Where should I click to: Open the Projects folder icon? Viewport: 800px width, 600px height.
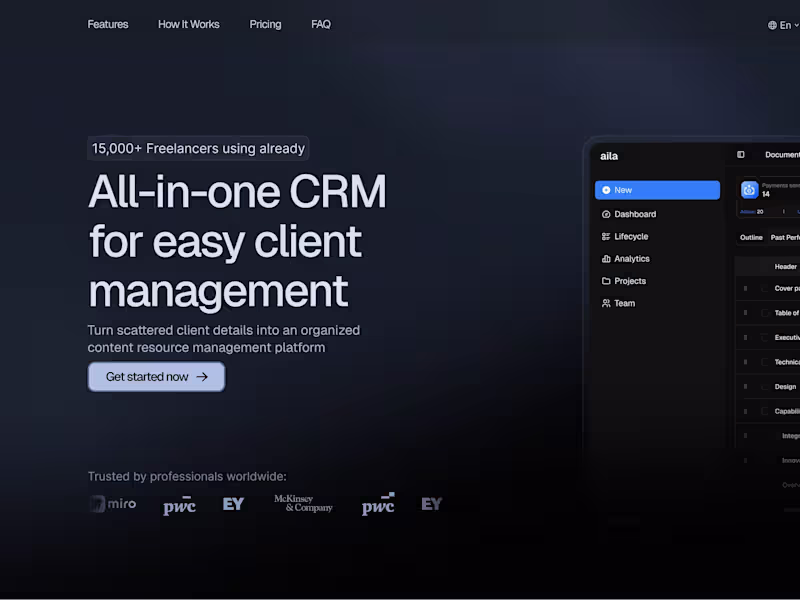point(605,281)
